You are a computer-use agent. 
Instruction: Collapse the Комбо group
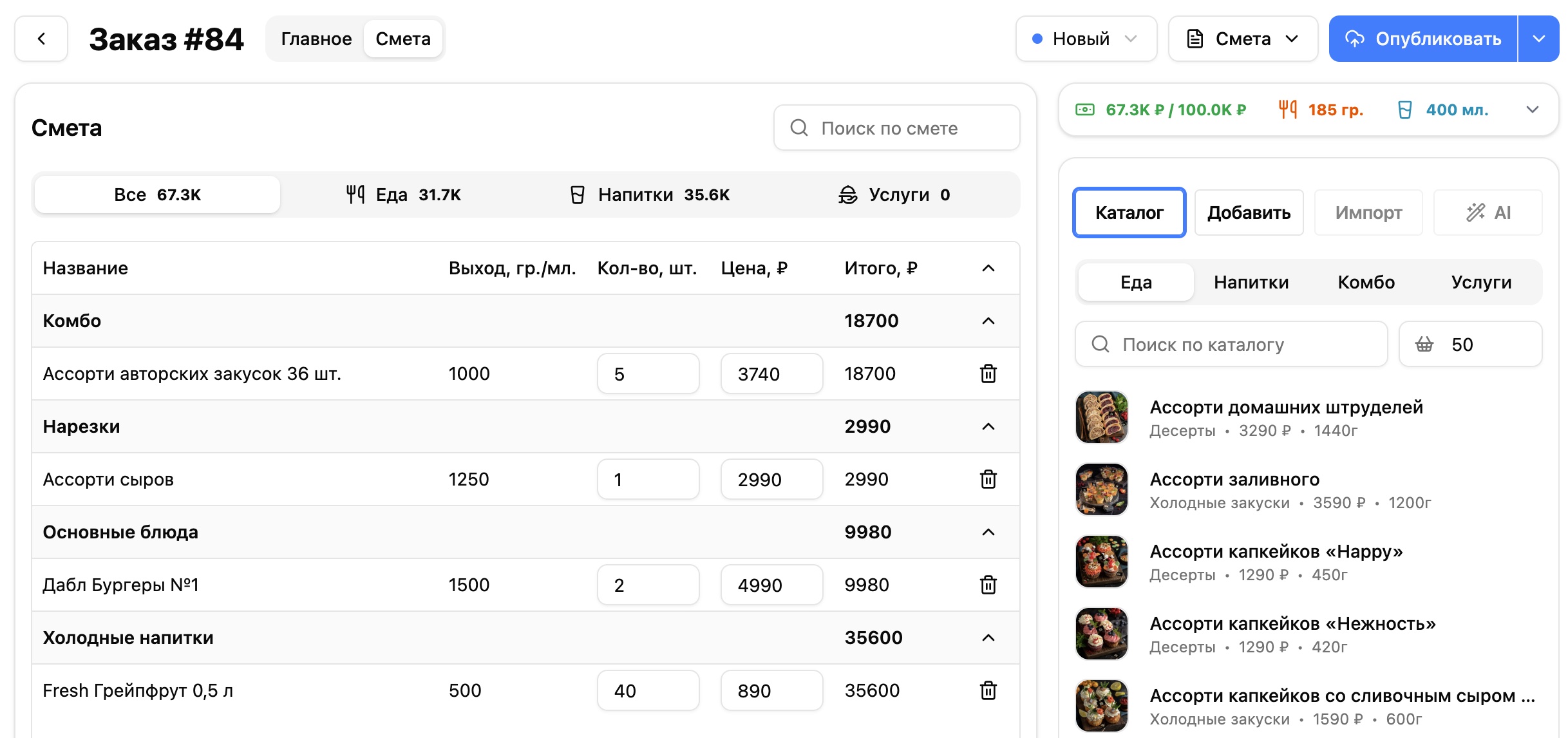click(988, 321)
